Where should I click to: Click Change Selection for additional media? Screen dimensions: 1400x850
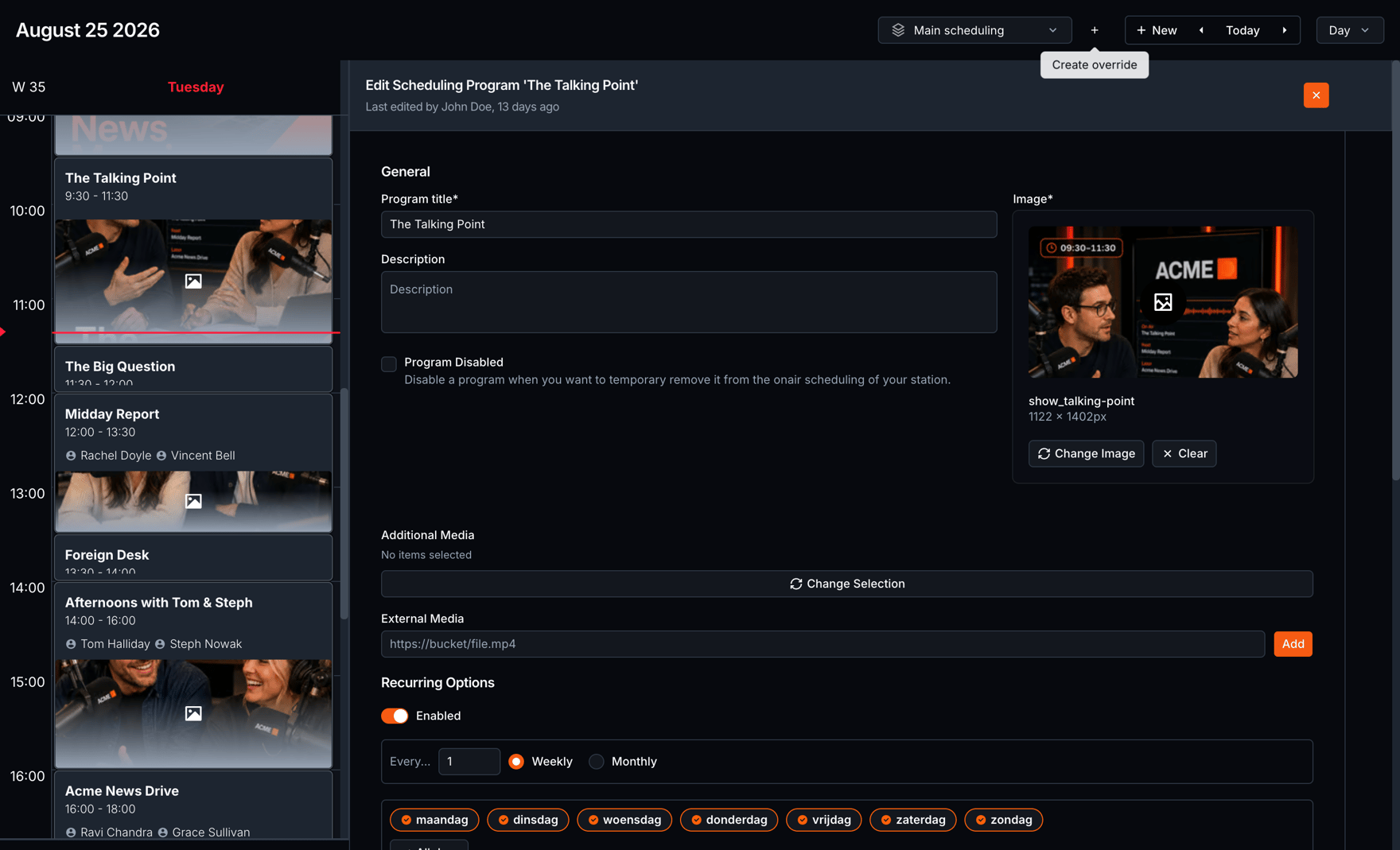(x=847, y=584)
